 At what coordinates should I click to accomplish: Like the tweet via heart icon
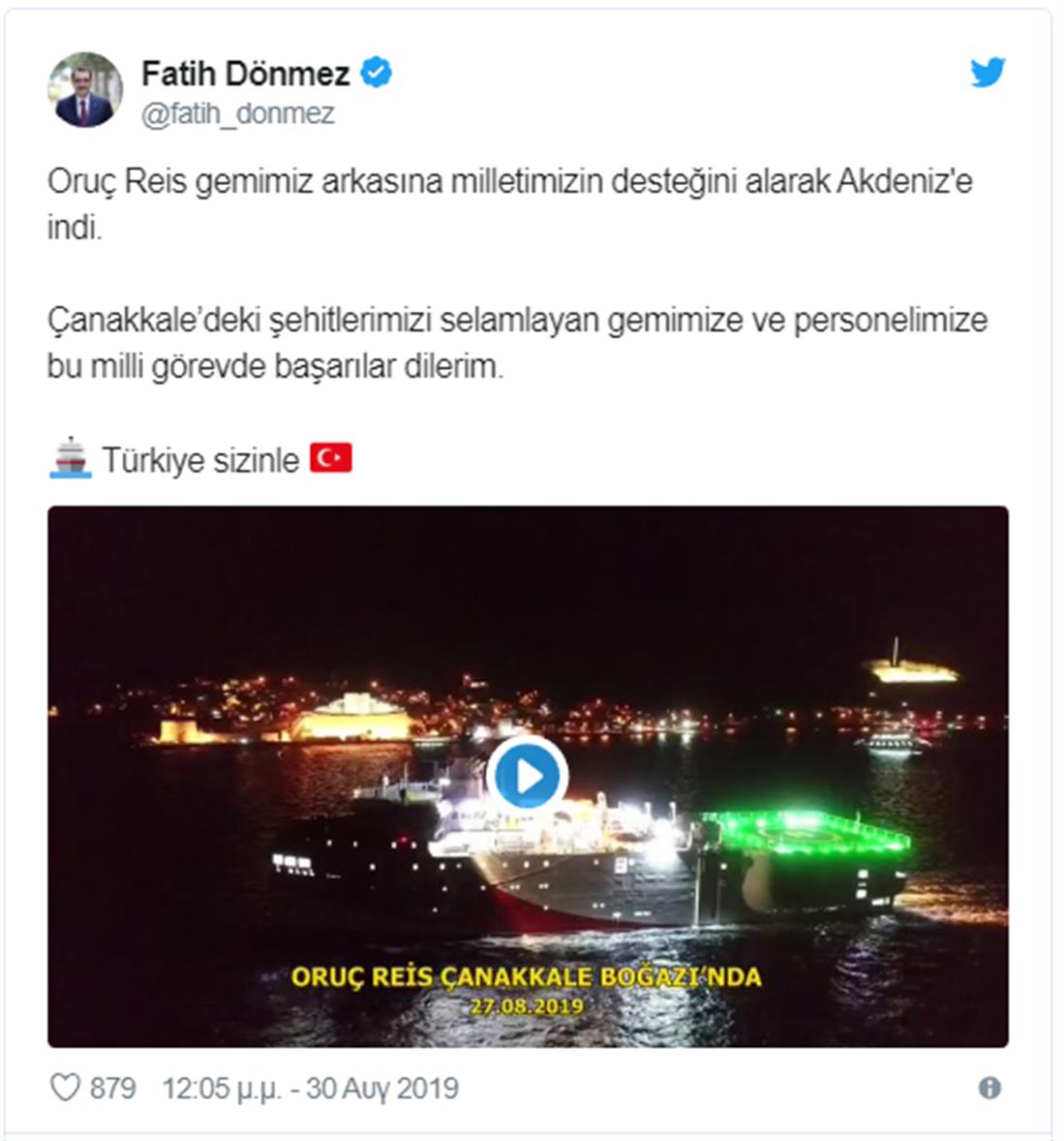65,1088
